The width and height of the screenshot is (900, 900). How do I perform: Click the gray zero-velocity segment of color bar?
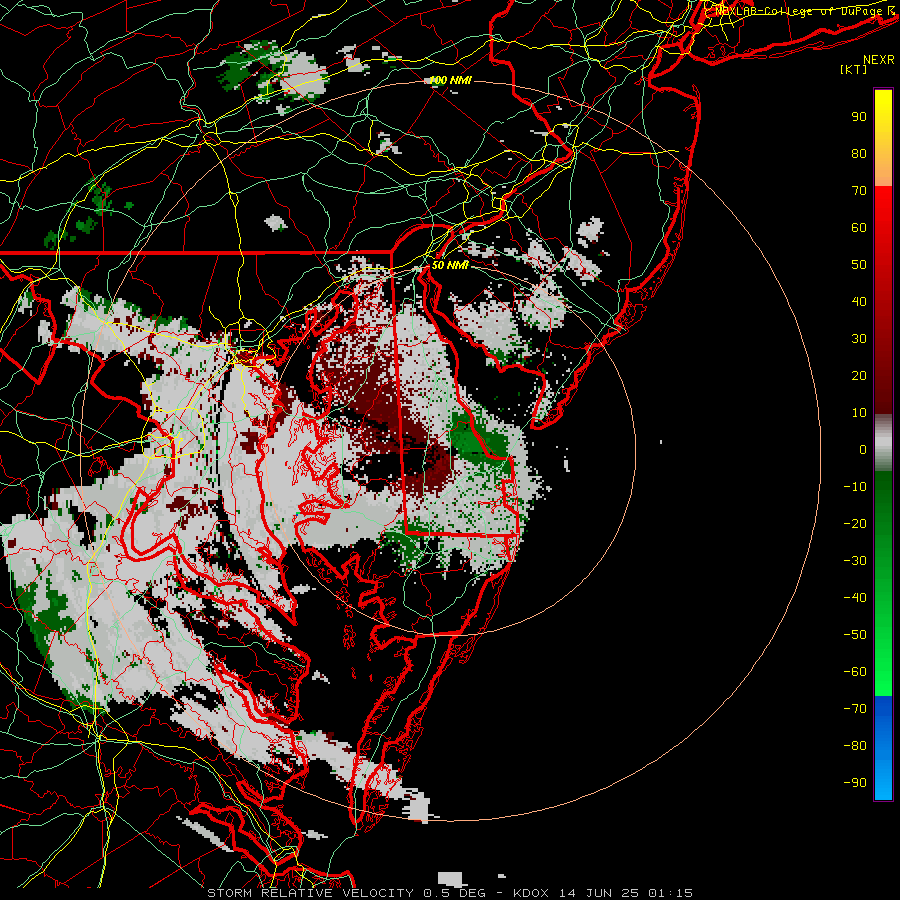883,443
